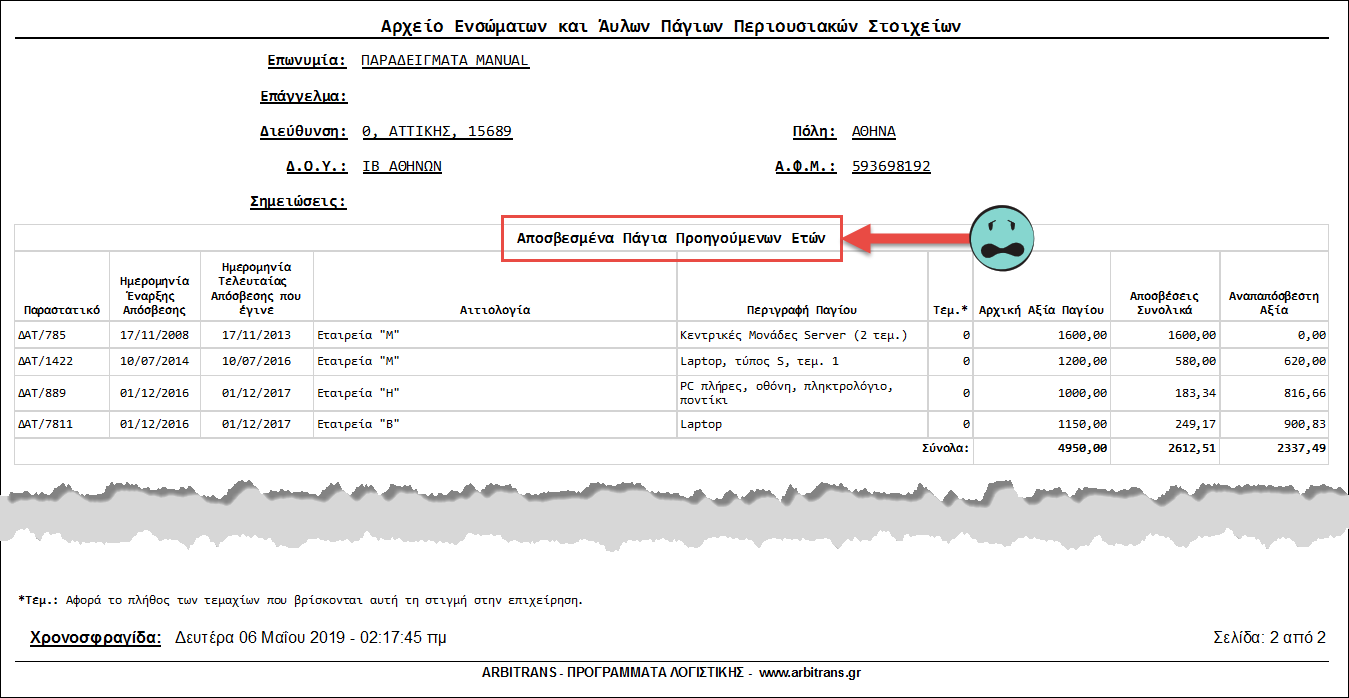
Task: Click the 'Παραστατικό' column header
Action: (x=62, y=310)
